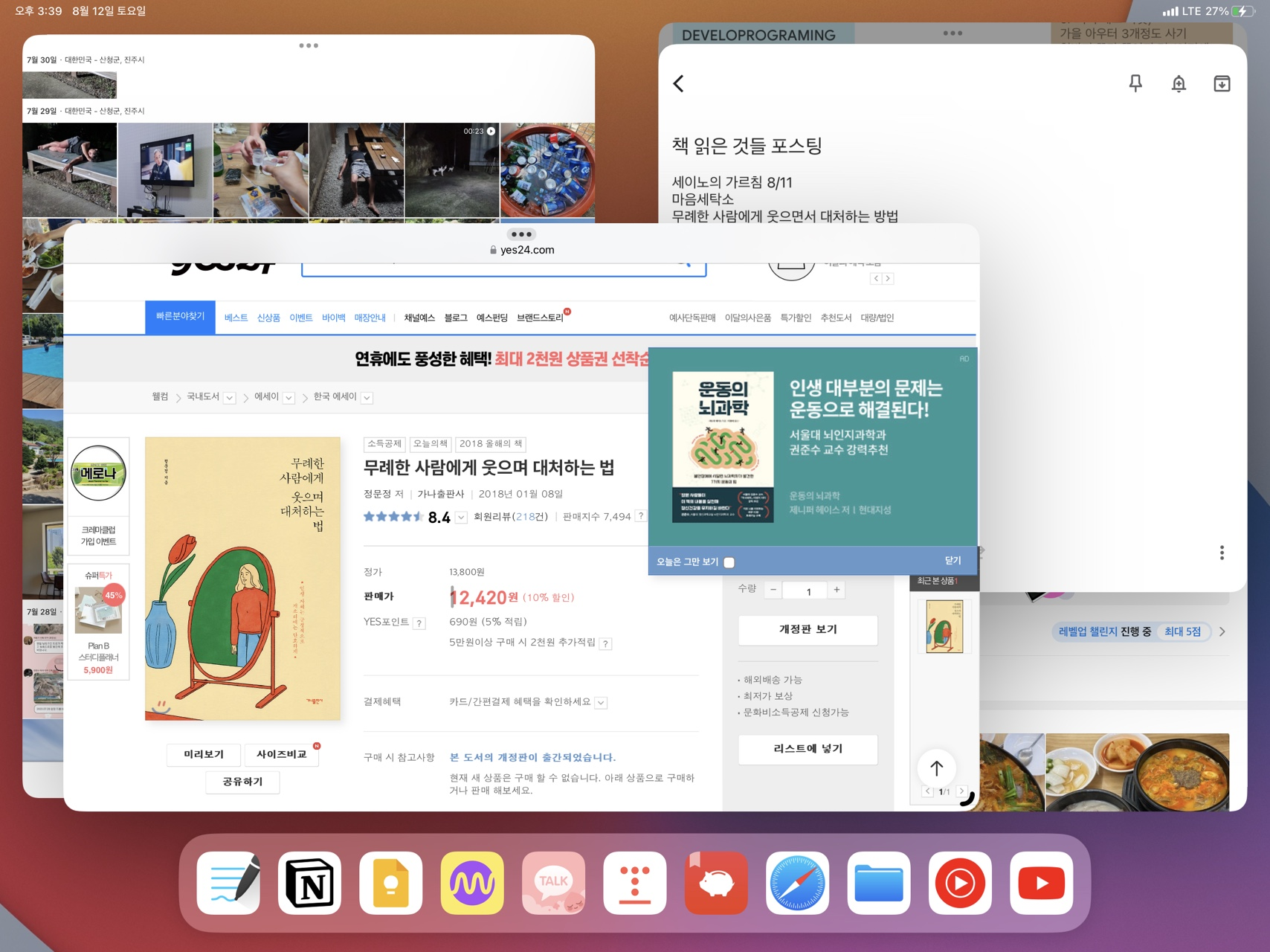This screenshot has height=952, width=1270.
Task: Open the beer cans photo in Photos window
Action: pyautogui.click(x=548, y=170)
